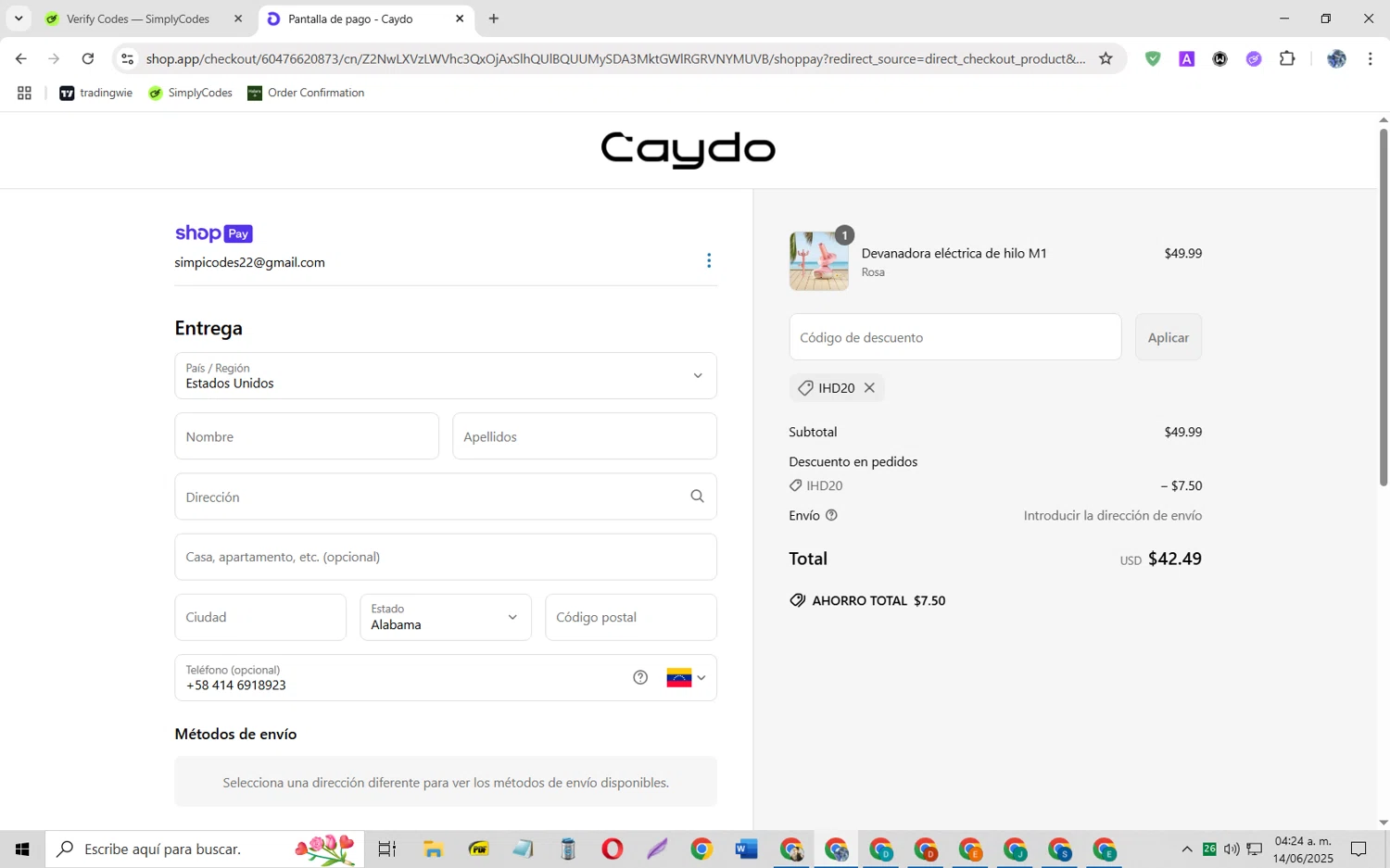Open the Chrome three-dot menu

point(1370,58)
